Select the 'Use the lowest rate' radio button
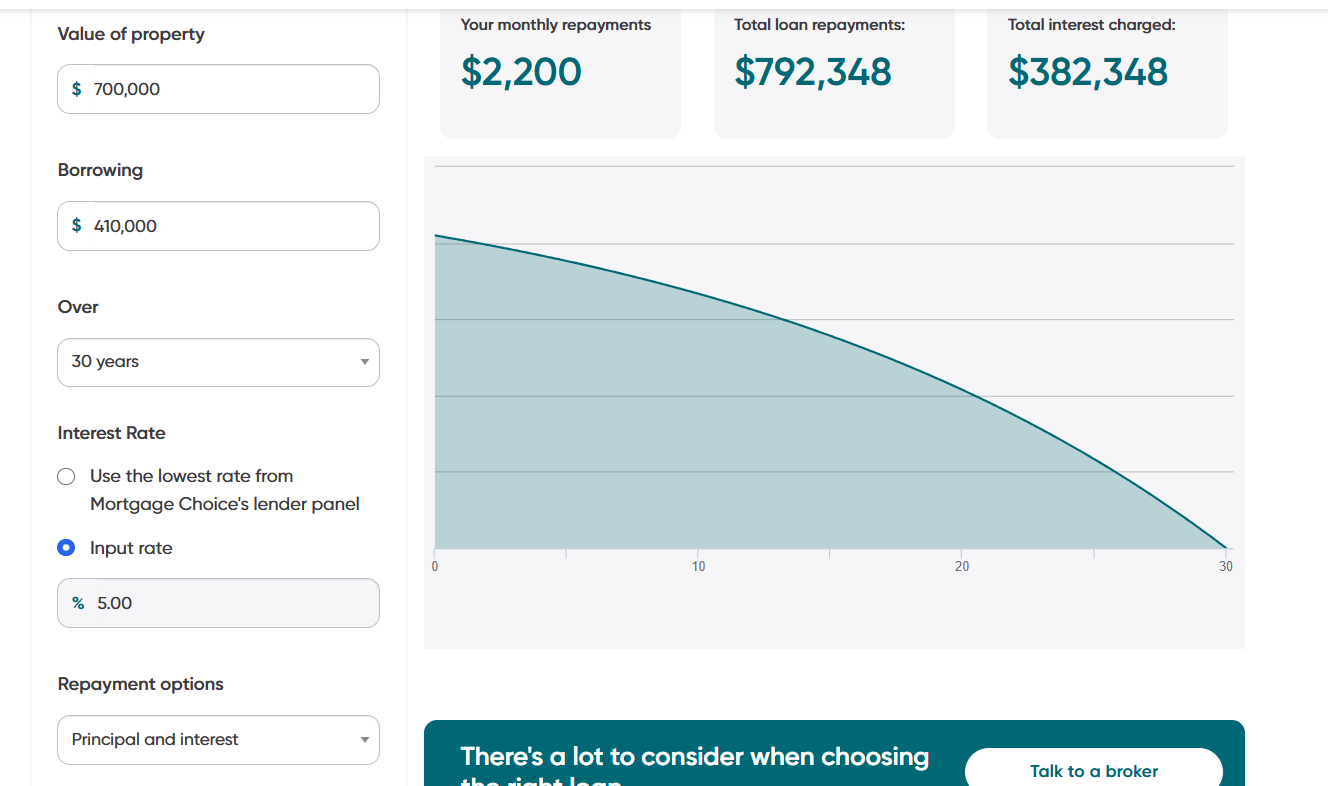The height and width of the screenshot is (786, 1328). pyautogui.click(x=66, y=476)
